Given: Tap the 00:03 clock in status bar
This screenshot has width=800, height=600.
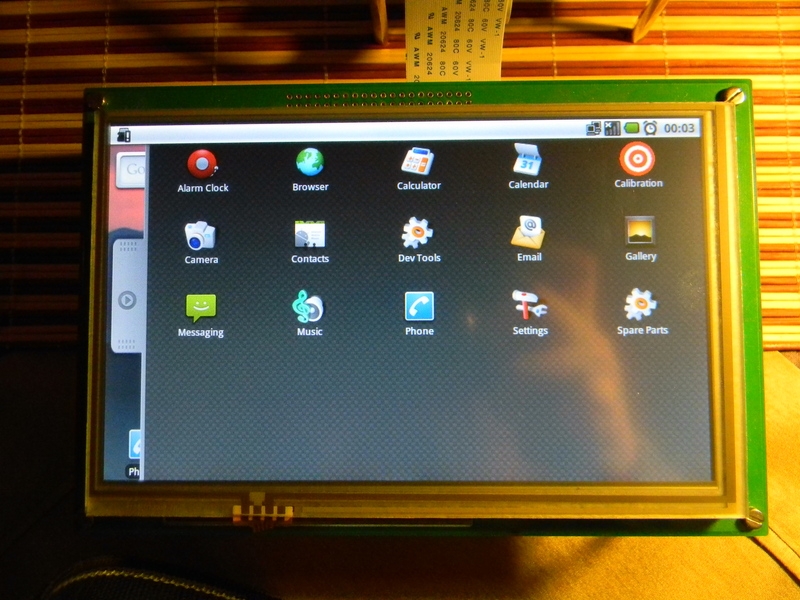Looking at the screenshot, I should [x=679, y=128].
